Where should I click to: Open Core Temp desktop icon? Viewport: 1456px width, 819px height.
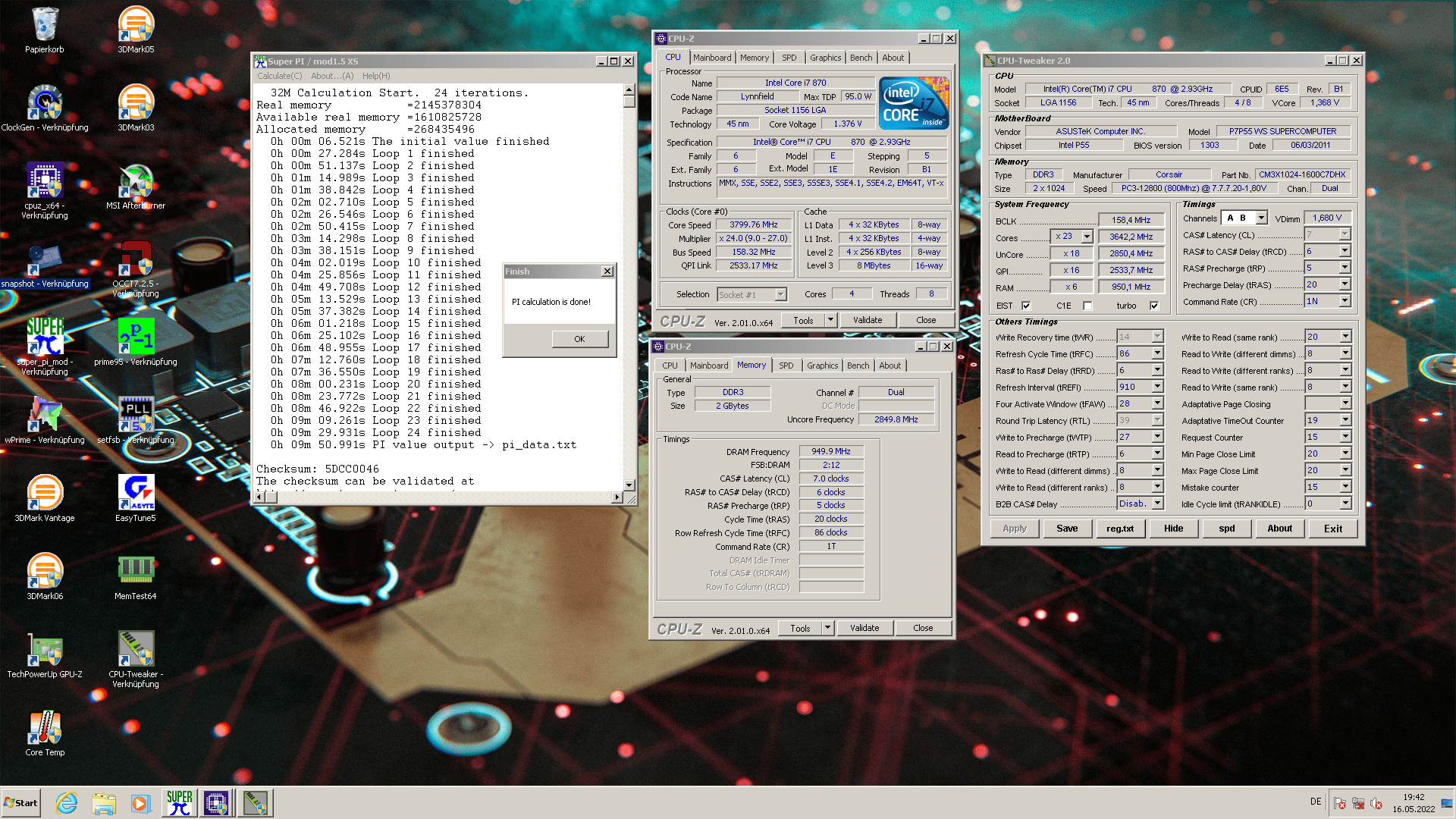tap(45, 731)
